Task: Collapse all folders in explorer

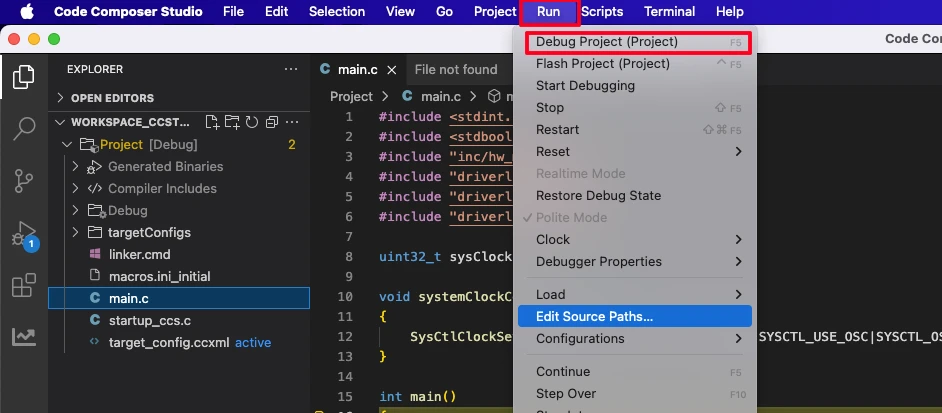Action: (271, 122)
